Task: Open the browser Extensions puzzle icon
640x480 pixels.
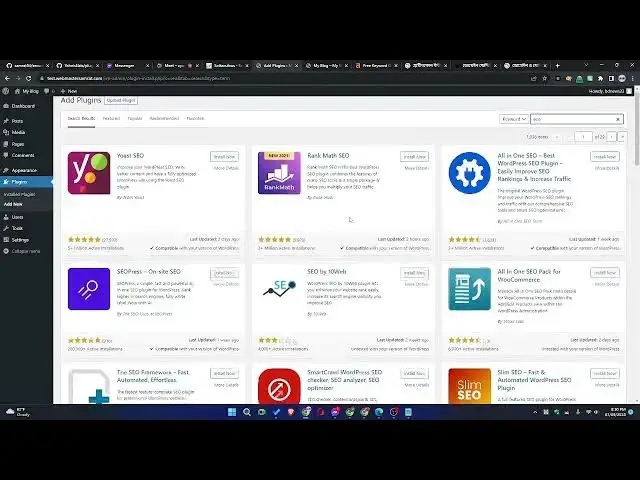Action: 600,78
